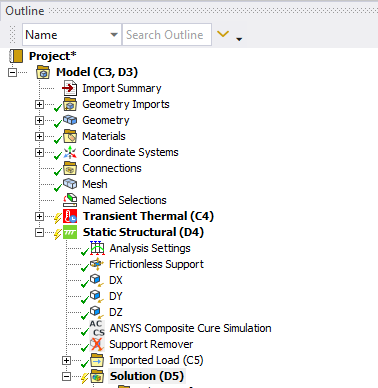This screenshot has height=388, width=378.
Task: Expand the Geometry node
Action: coord(39,120)
